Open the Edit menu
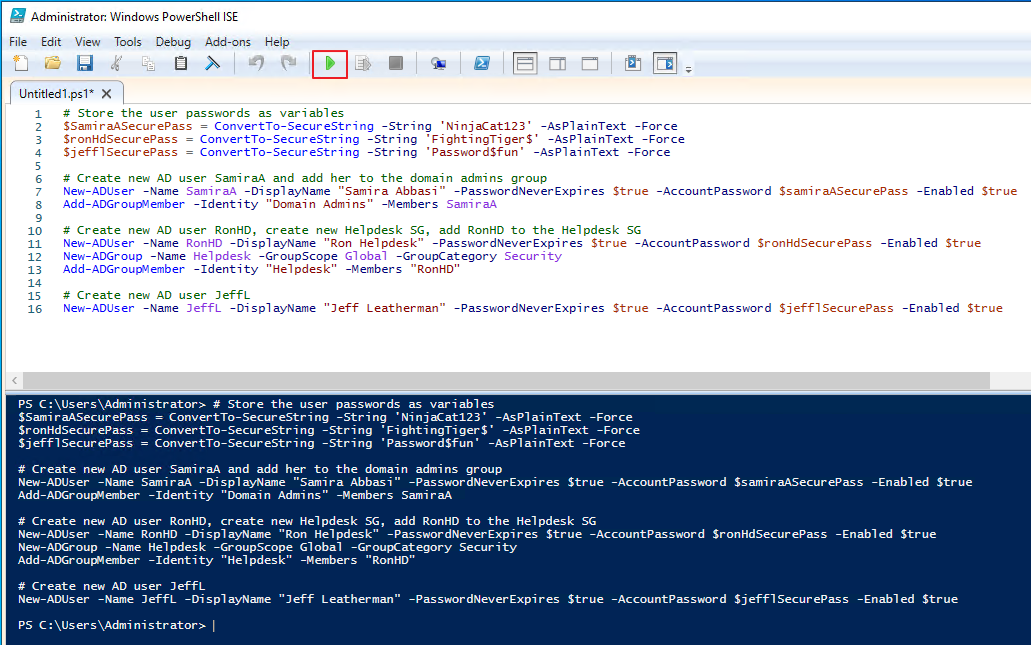Image resolution: width=1031 pixels, height=645 pixels. tap(51, 42)
